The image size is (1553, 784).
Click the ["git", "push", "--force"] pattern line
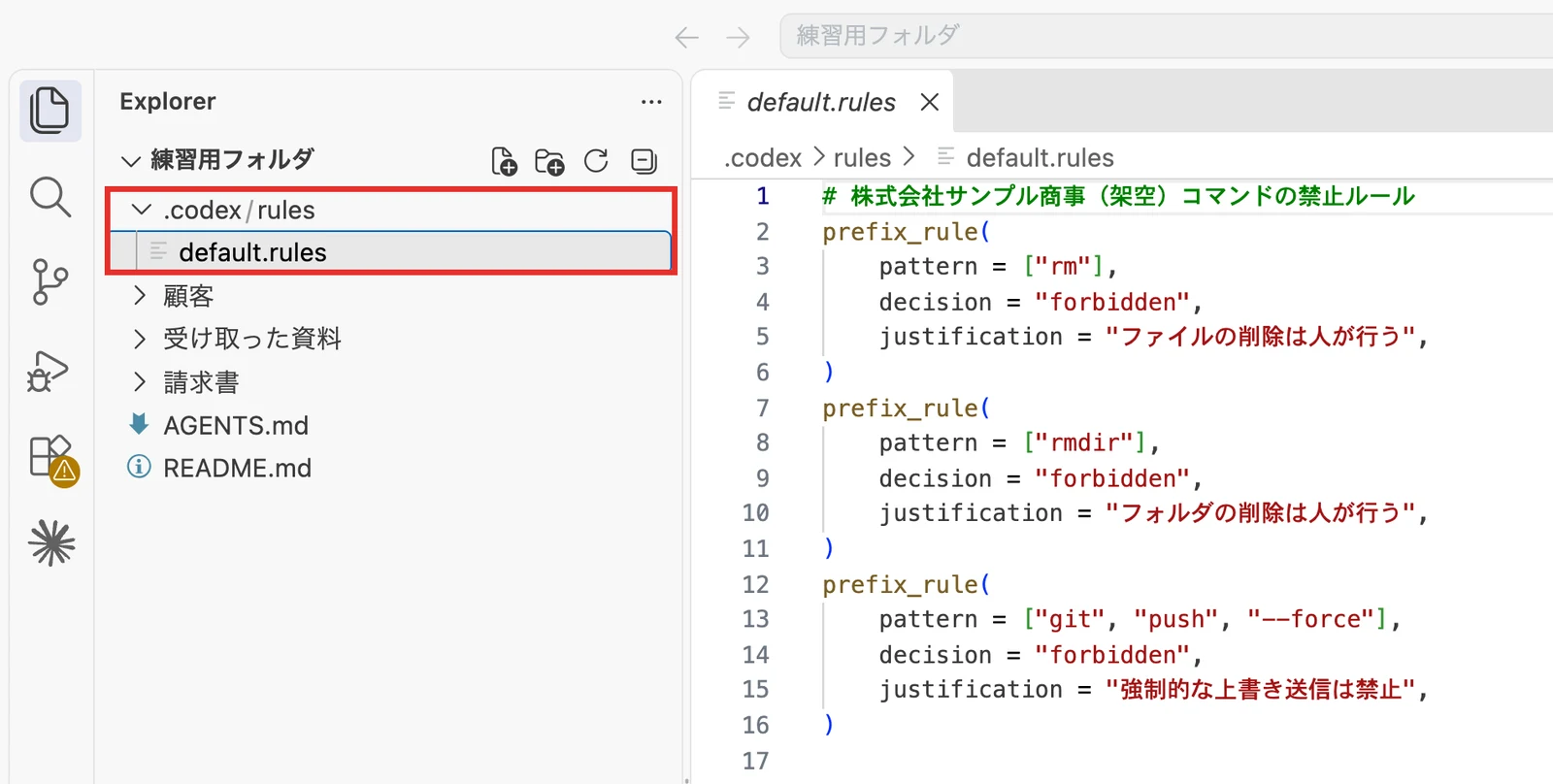coord(1140,619)
